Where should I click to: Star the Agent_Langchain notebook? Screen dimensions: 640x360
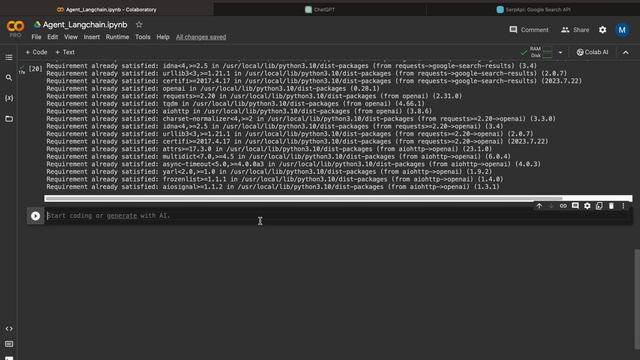coord(139,25)
